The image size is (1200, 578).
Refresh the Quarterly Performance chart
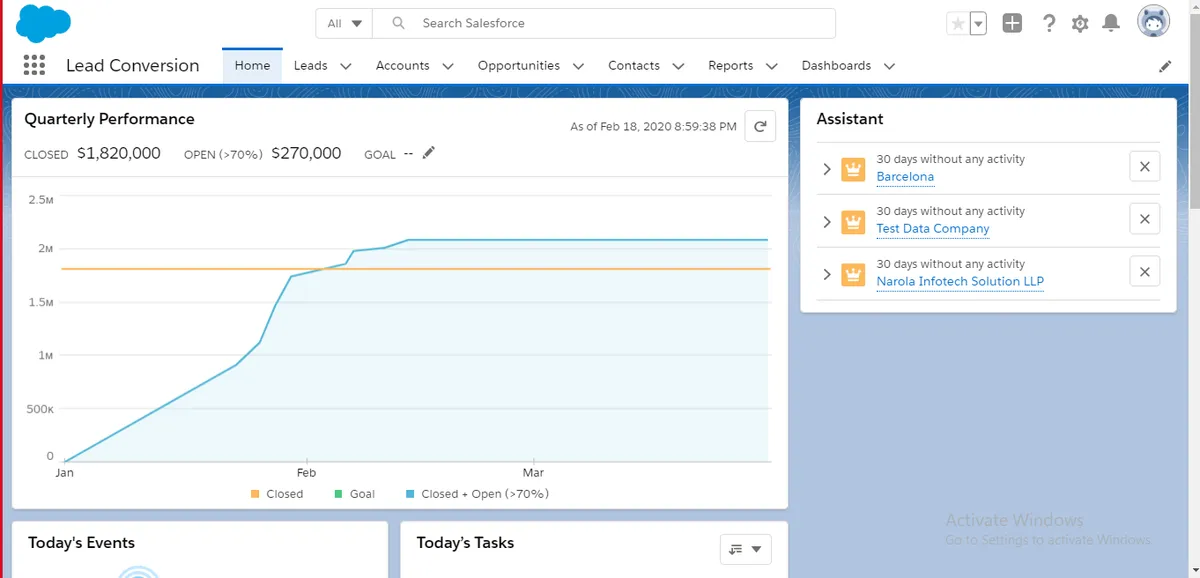pyautogui.click(x=760, y=126)
